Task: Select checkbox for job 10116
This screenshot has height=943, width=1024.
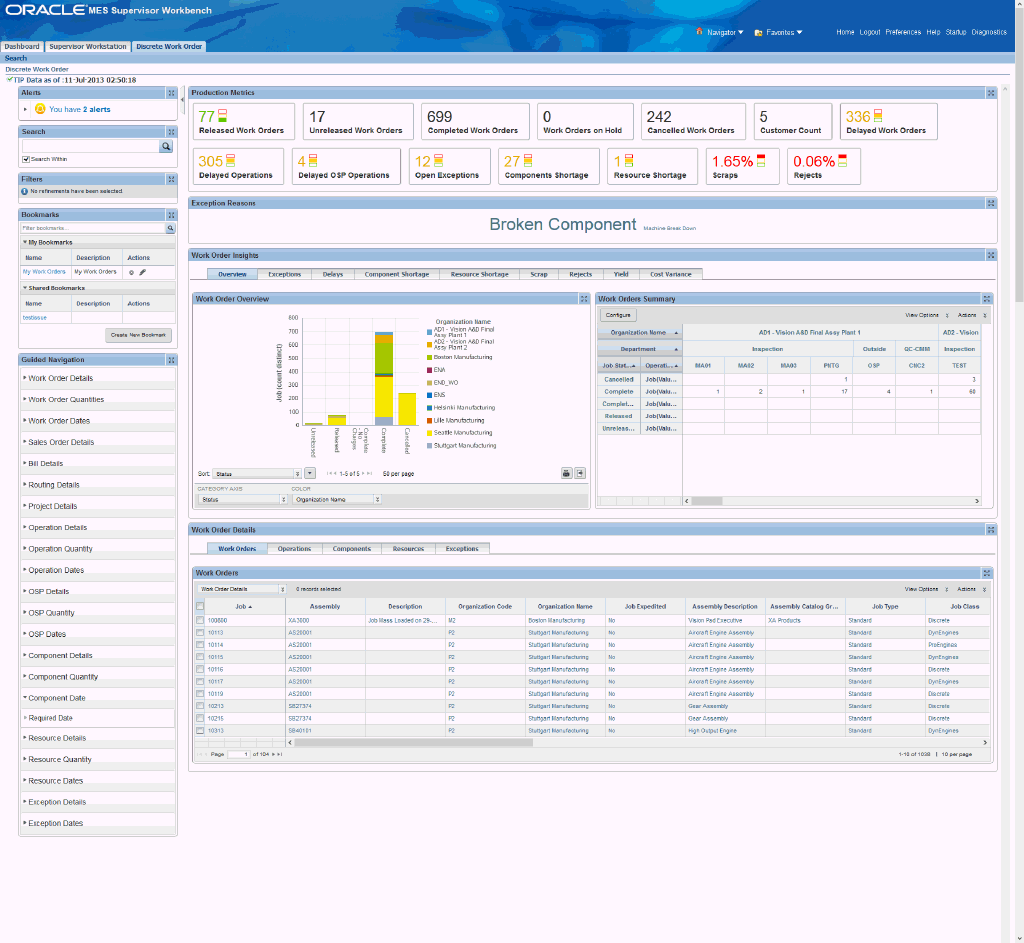Action: click(200, 669)
